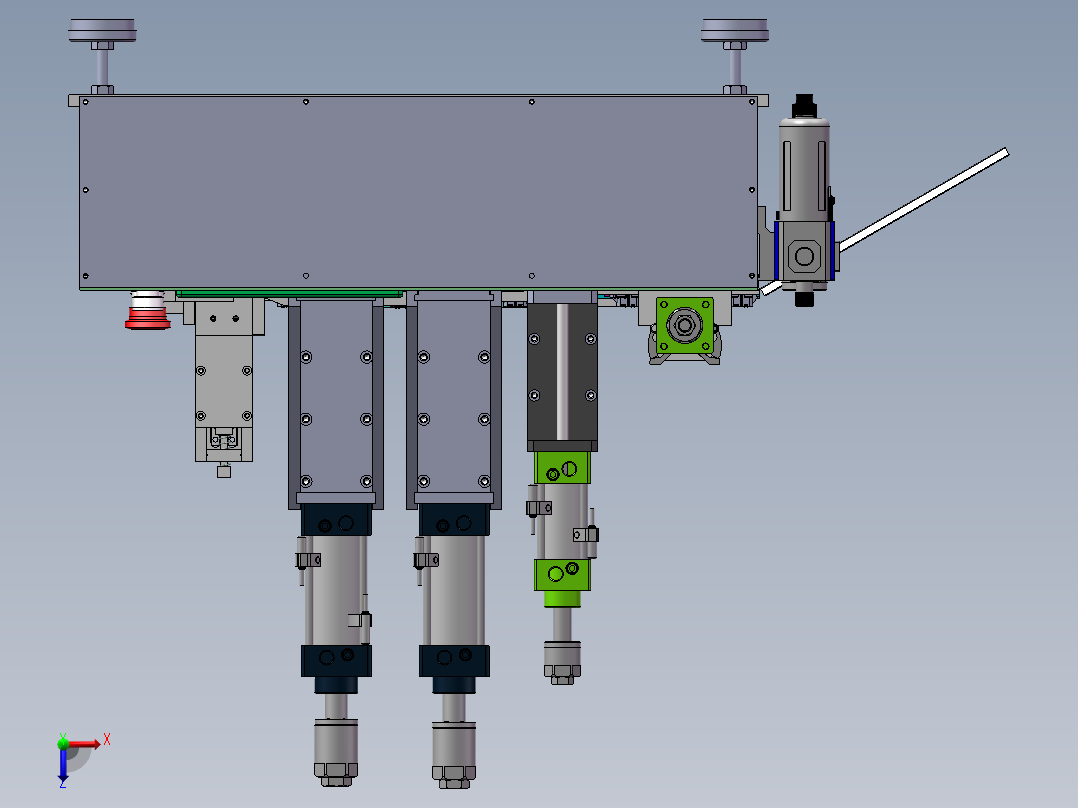Select the white diagonal air tube

click(923, 199)
